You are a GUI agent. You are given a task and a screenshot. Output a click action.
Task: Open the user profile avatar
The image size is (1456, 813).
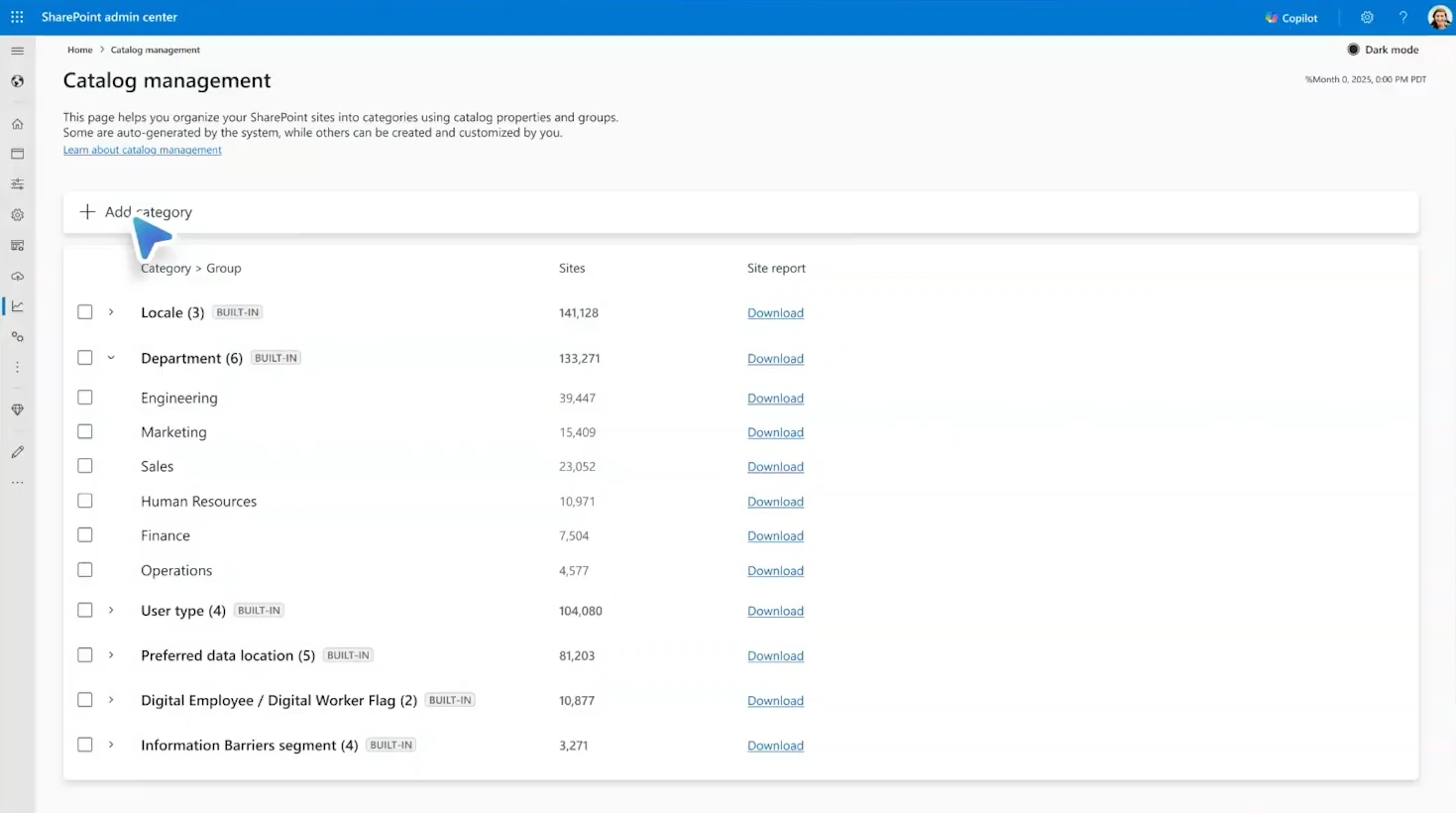tap(1439, 17)
